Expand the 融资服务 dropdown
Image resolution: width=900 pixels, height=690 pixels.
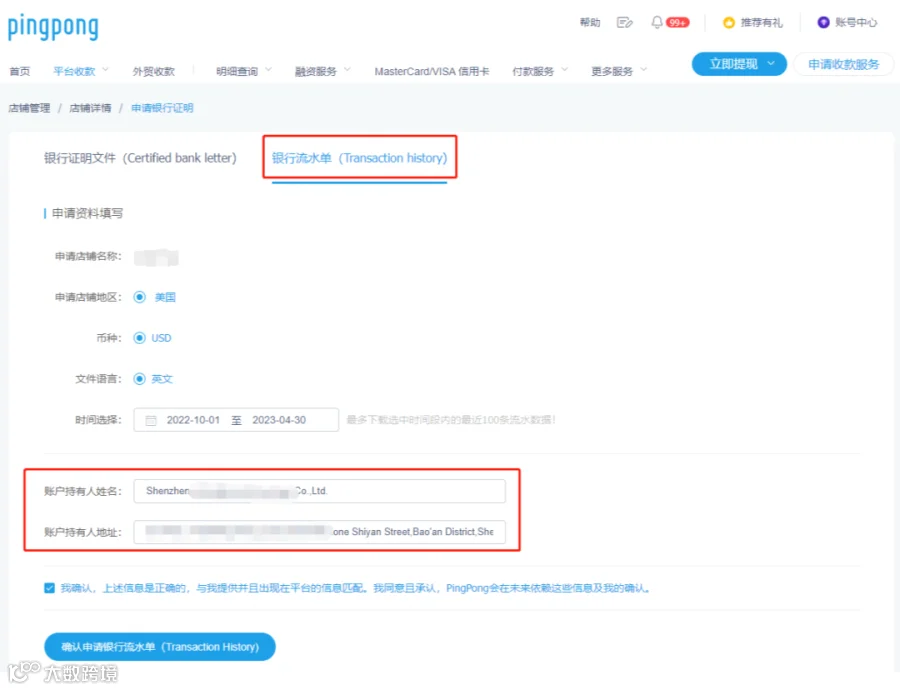[315, 70]
